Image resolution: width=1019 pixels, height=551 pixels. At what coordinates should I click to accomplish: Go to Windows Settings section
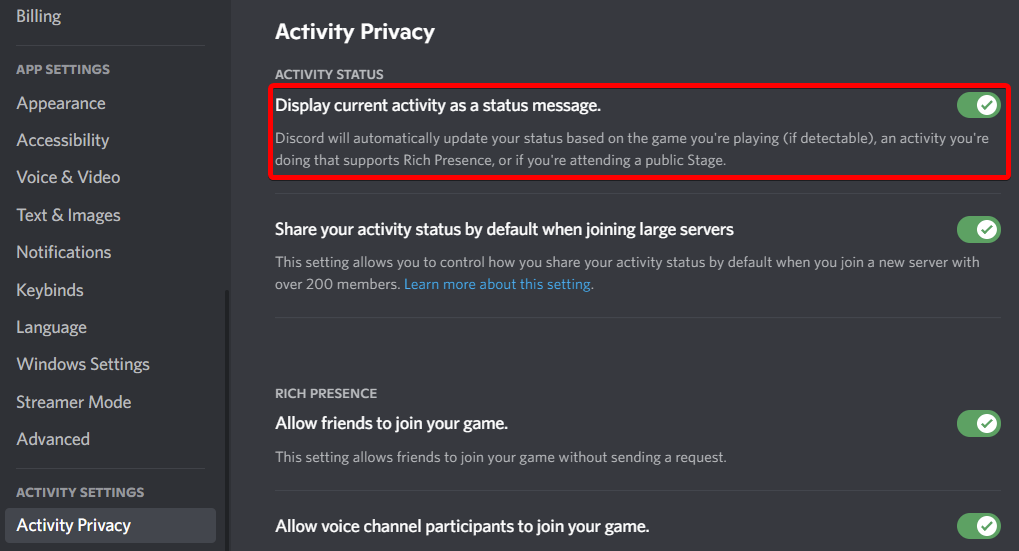[83, 364]
